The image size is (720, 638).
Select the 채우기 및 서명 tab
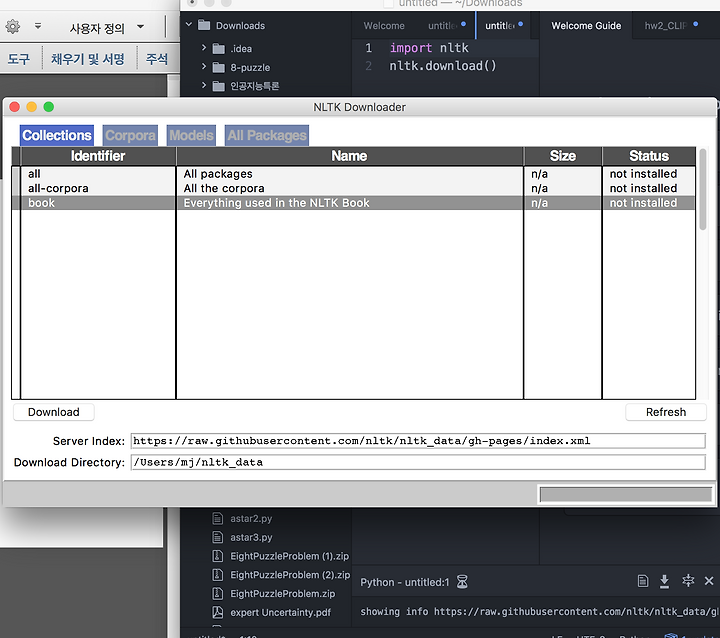[88, 59]
